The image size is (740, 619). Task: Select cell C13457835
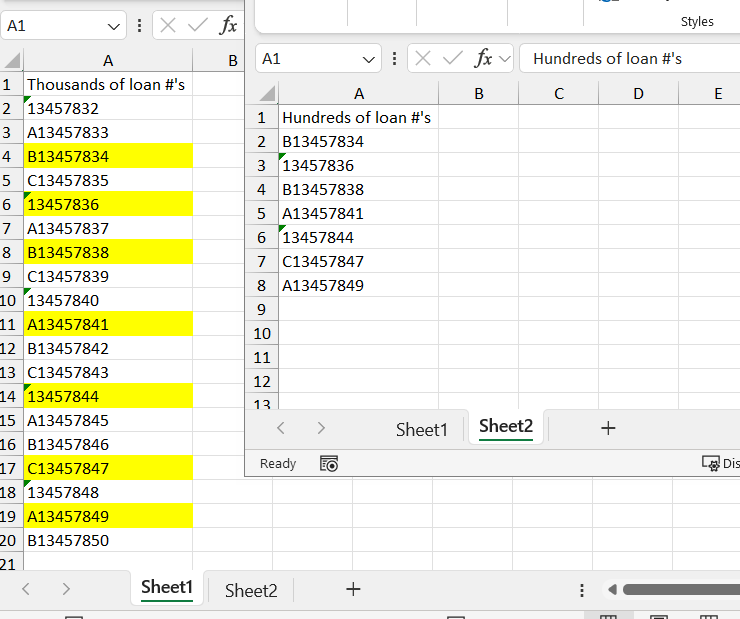pyautogui.click(x=108, y=180)
